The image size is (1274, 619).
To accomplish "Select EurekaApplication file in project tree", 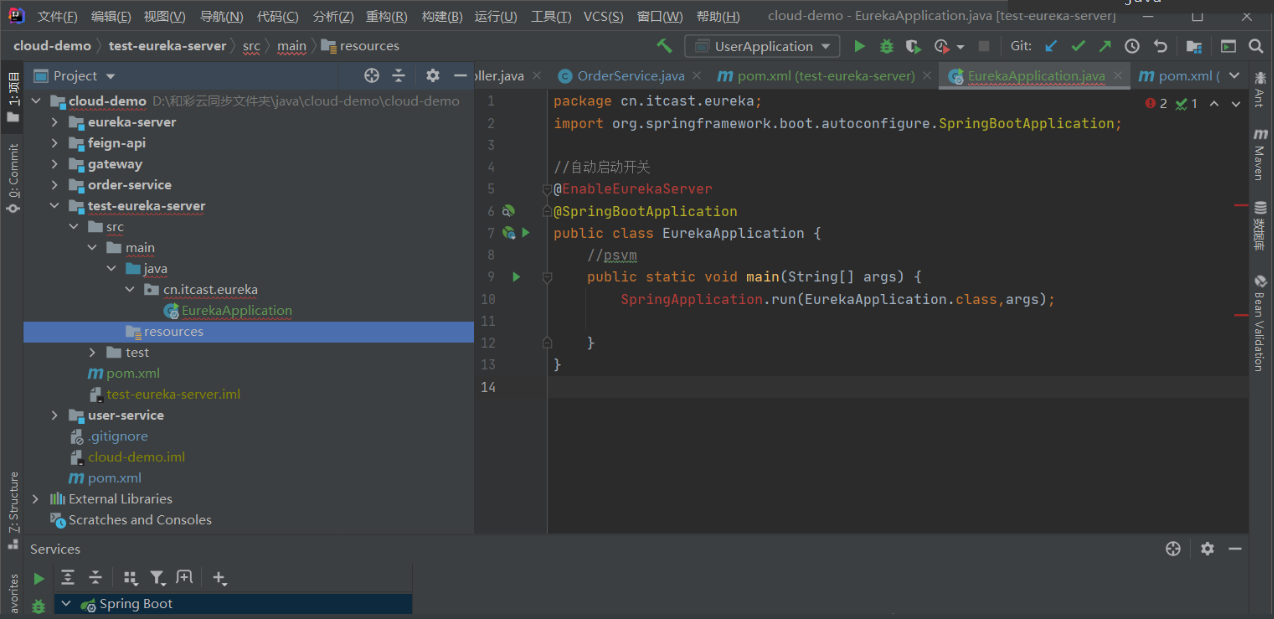I will point(236,310).
